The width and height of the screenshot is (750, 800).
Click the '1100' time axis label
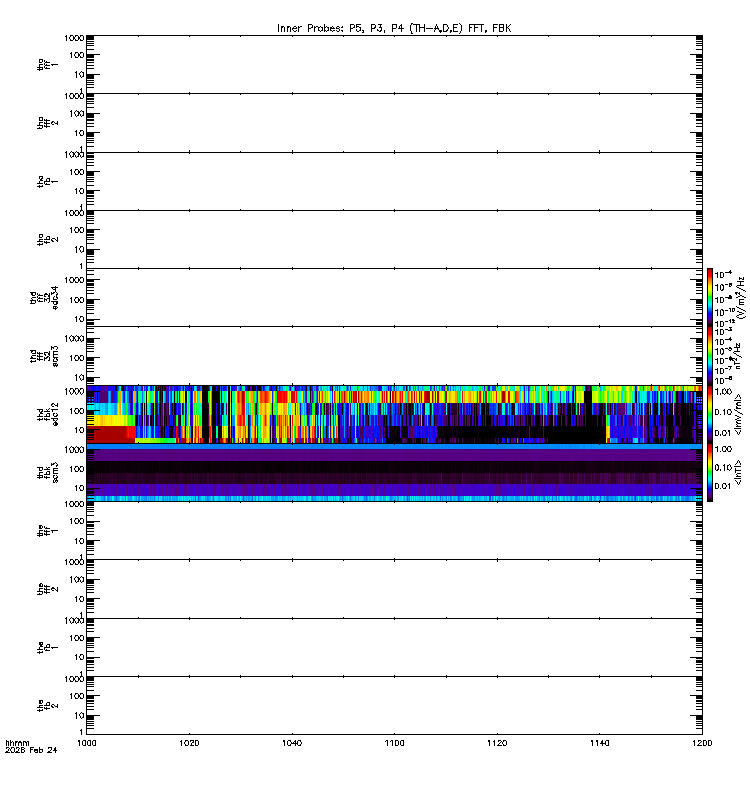tap(394, 743)
